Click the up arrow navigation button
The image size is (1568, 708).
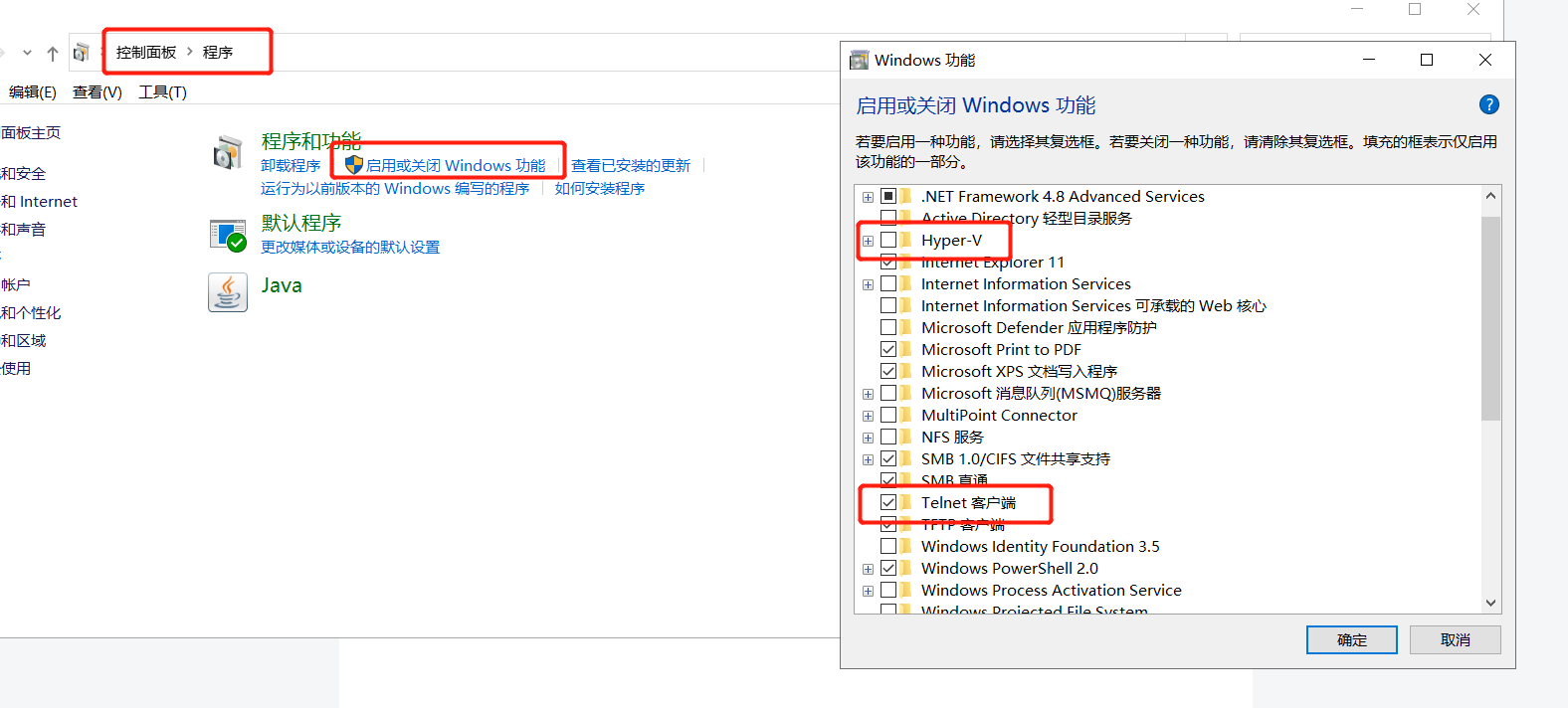tap(53, 53)
